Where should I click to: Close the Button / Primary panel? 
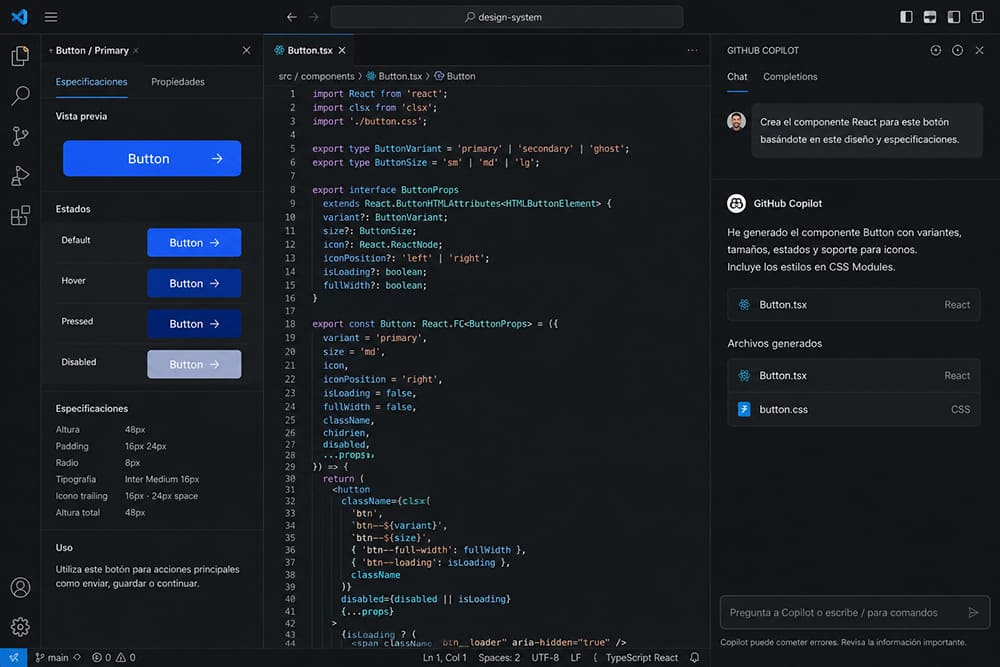pyautogui.click(x=246, y=50)
